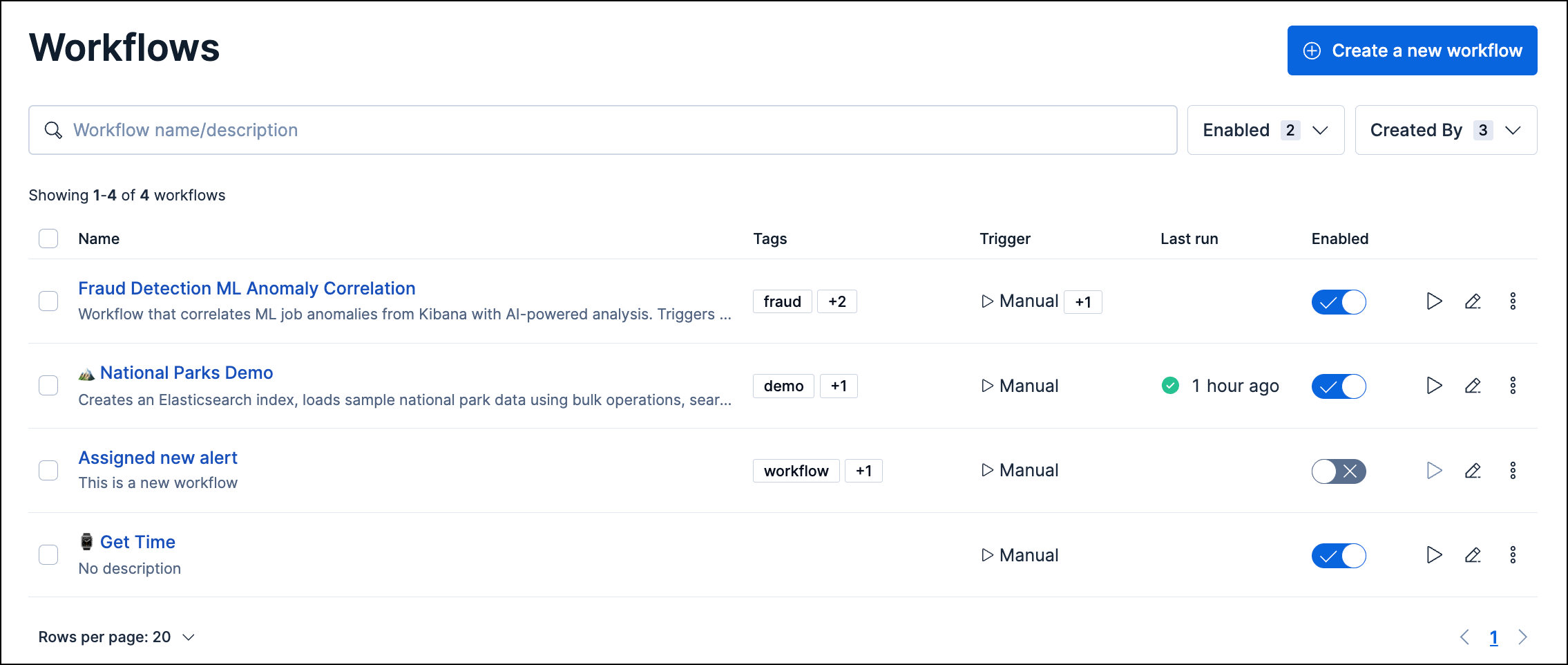Open the actions menu for Assigned new alert
Image resolution: width=1568 pixels, height=665 pixels.
click(1513, 470)
